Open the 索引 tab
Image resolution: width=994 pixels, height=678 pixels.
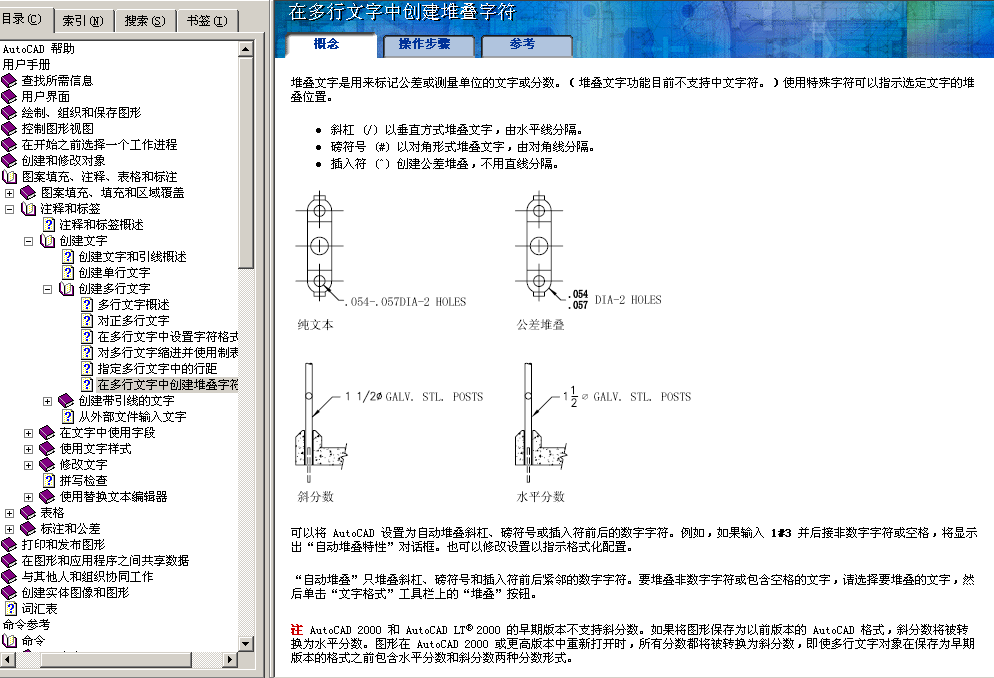(82, 21)
